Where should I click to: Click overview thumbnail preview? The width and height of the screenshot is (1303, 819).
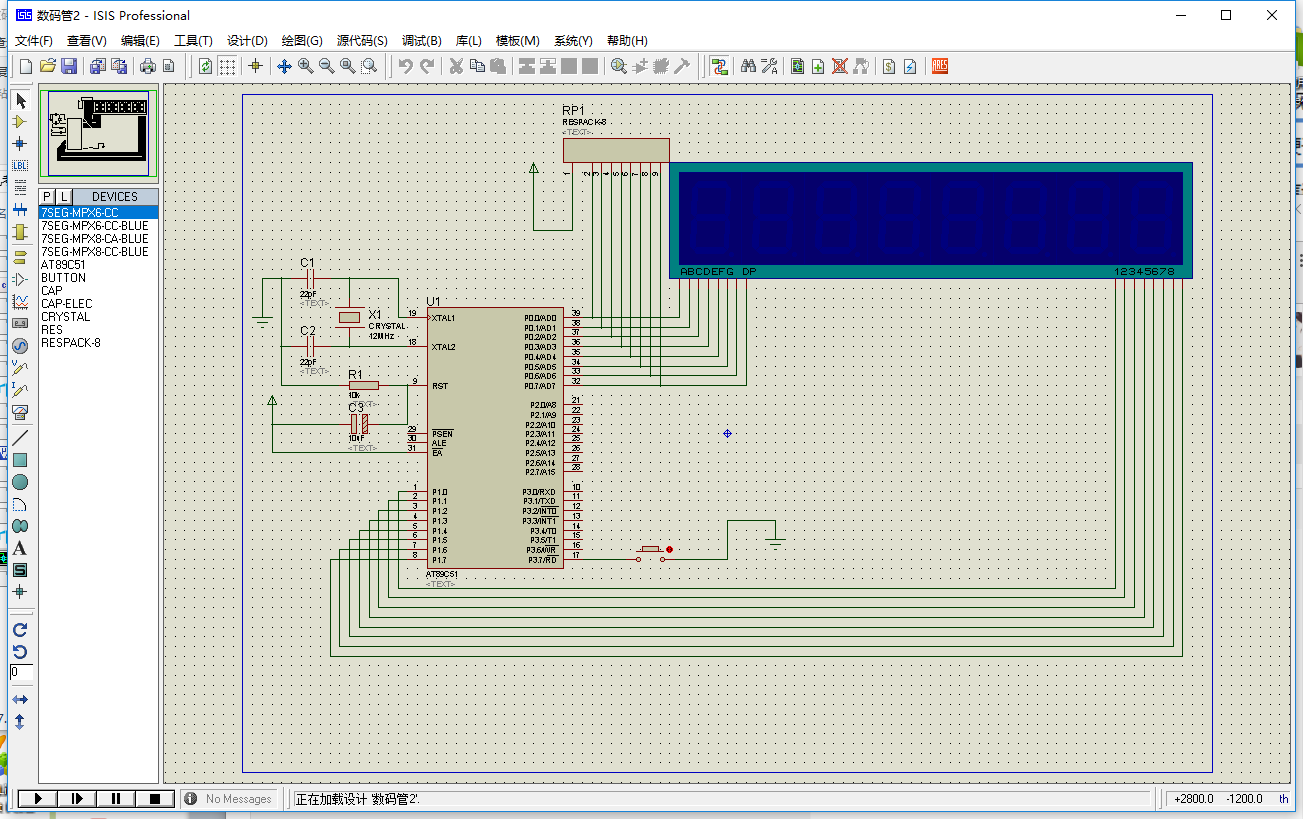pyautogui.click(x=98, y=134)
